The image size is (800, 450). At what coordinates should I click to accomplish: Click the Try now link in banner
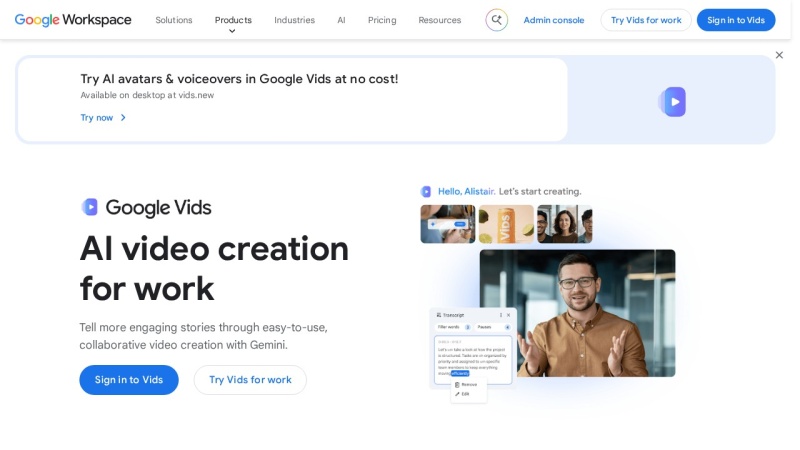tap(96, 117)
